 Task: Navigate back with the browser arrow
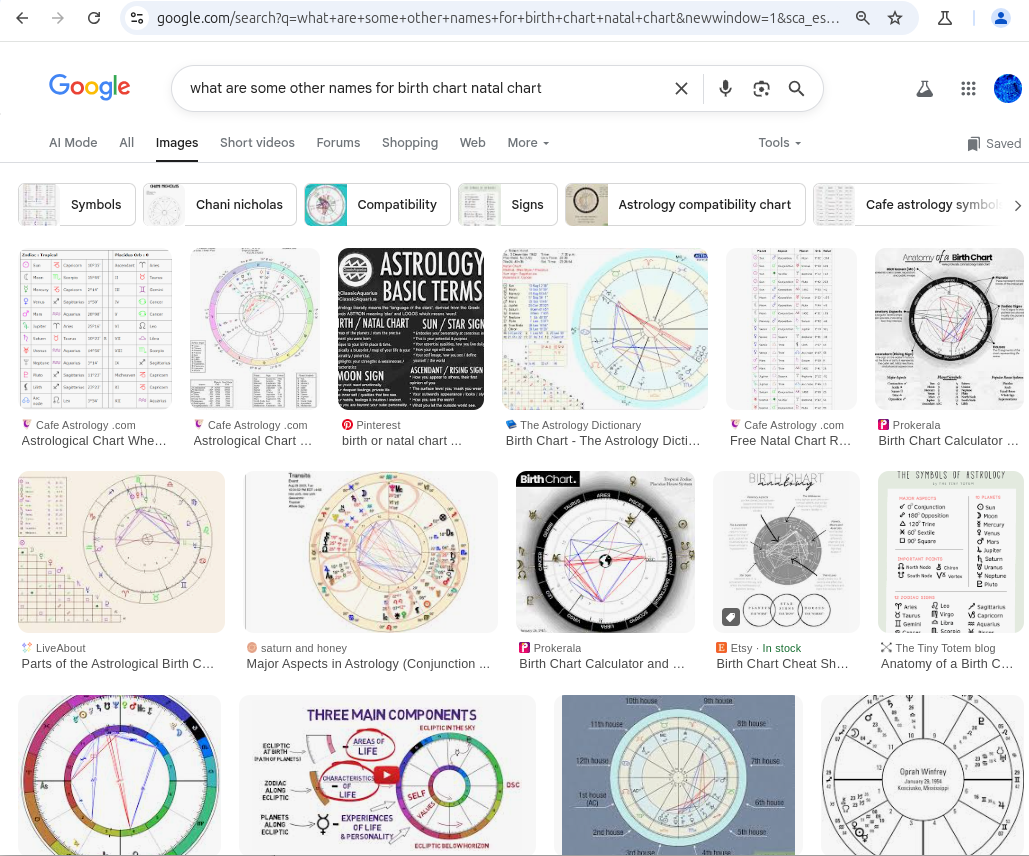pyautogui.click(x=21, y=17)
